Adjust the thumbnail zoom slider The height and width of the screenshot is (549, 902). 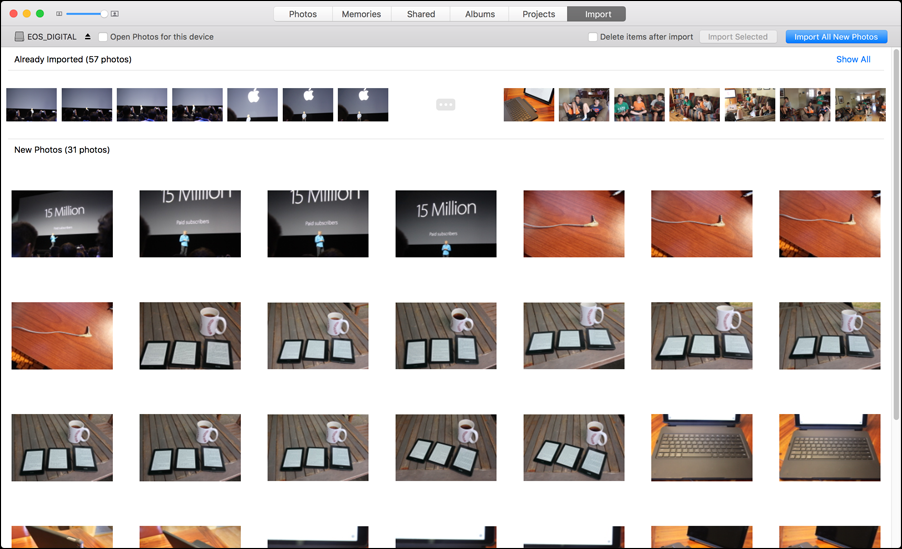pos(86,14)
